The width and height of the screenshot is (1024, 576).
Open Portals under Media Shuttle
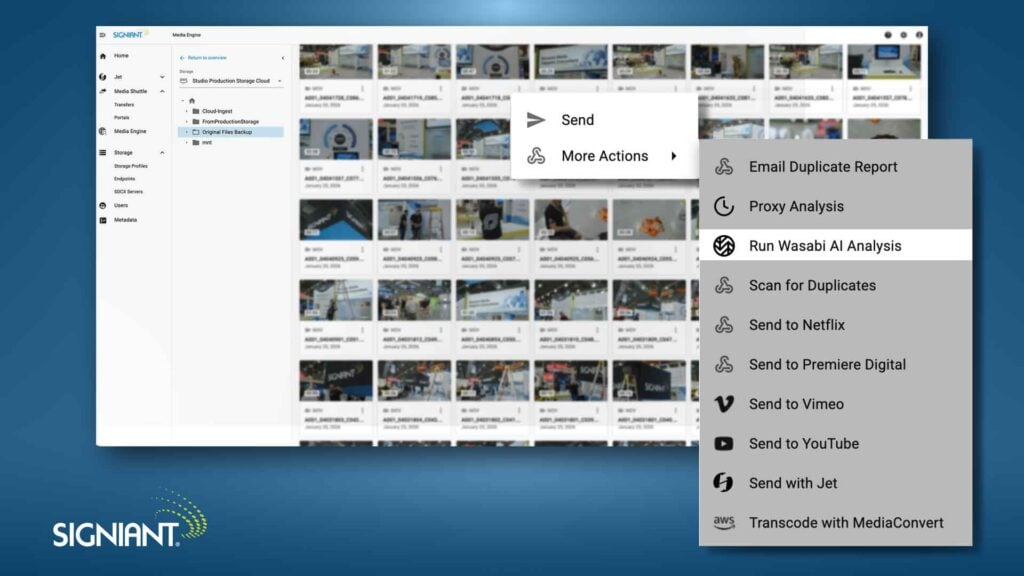point(121,118)
